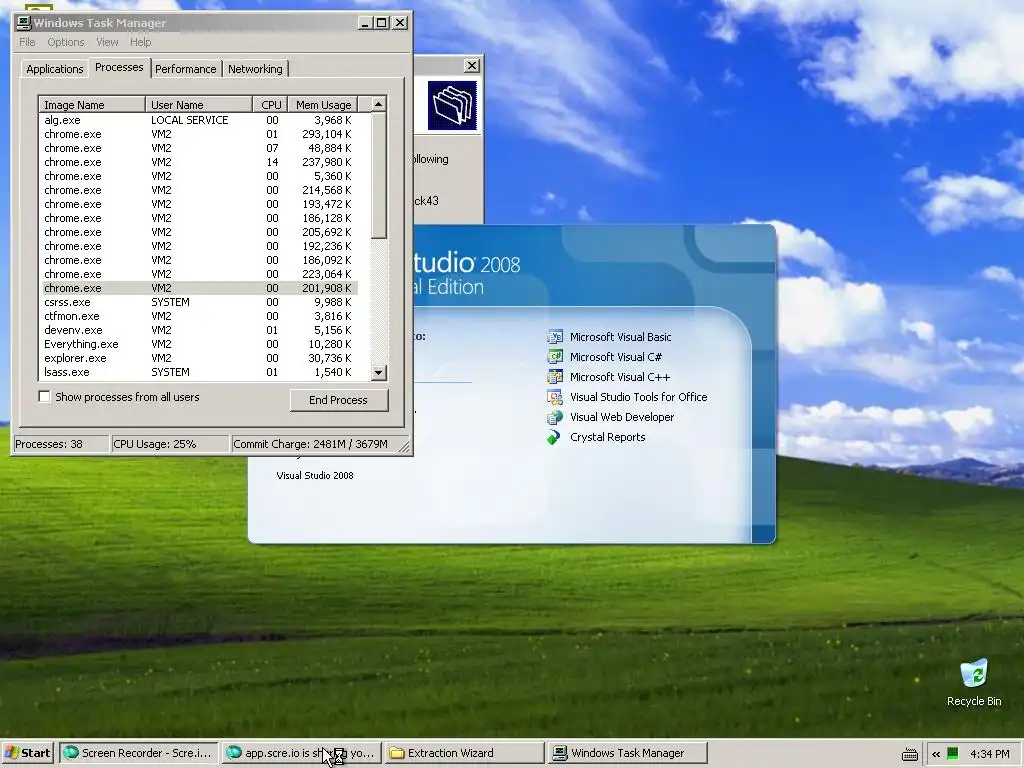Select the csrss.exe process
1024x768 pixels.
(199, 302)
